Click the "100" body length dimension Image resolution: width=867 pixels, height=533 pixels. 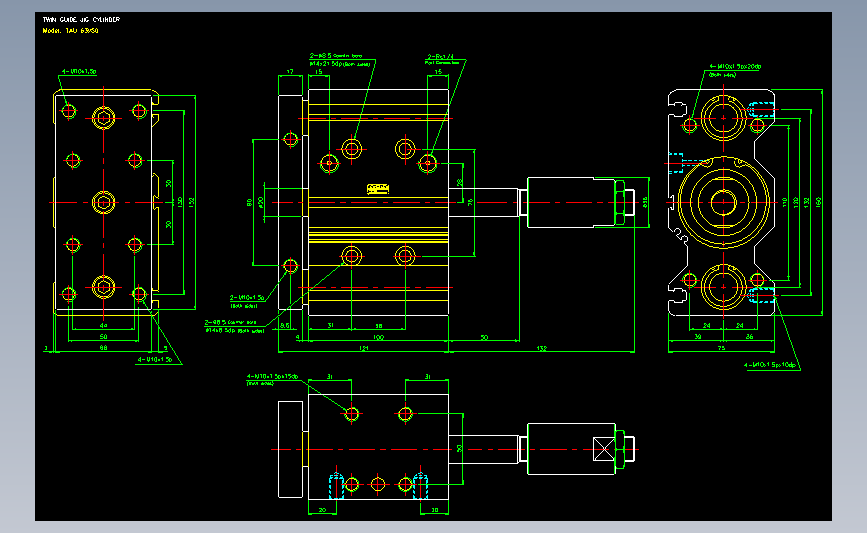378,337
